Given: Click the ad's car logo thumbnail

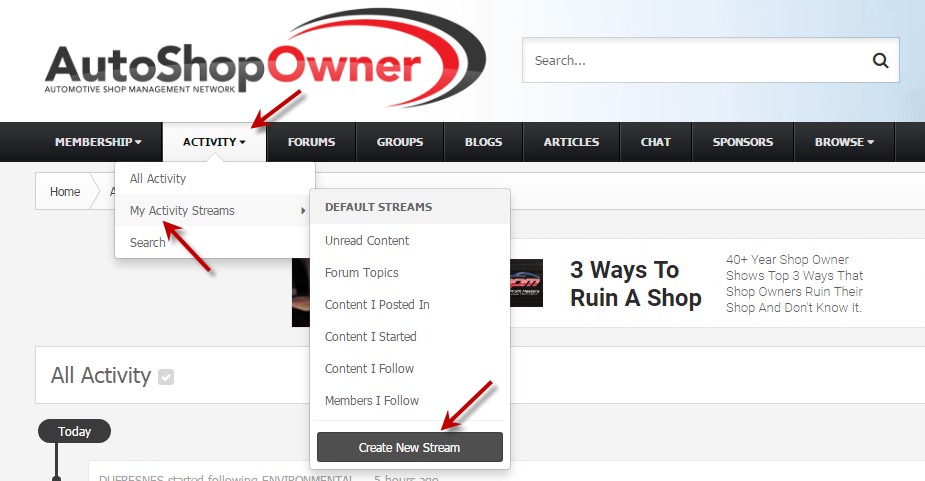Looking at the screenshot, I should pyautogui.click(x=526, y=283).
